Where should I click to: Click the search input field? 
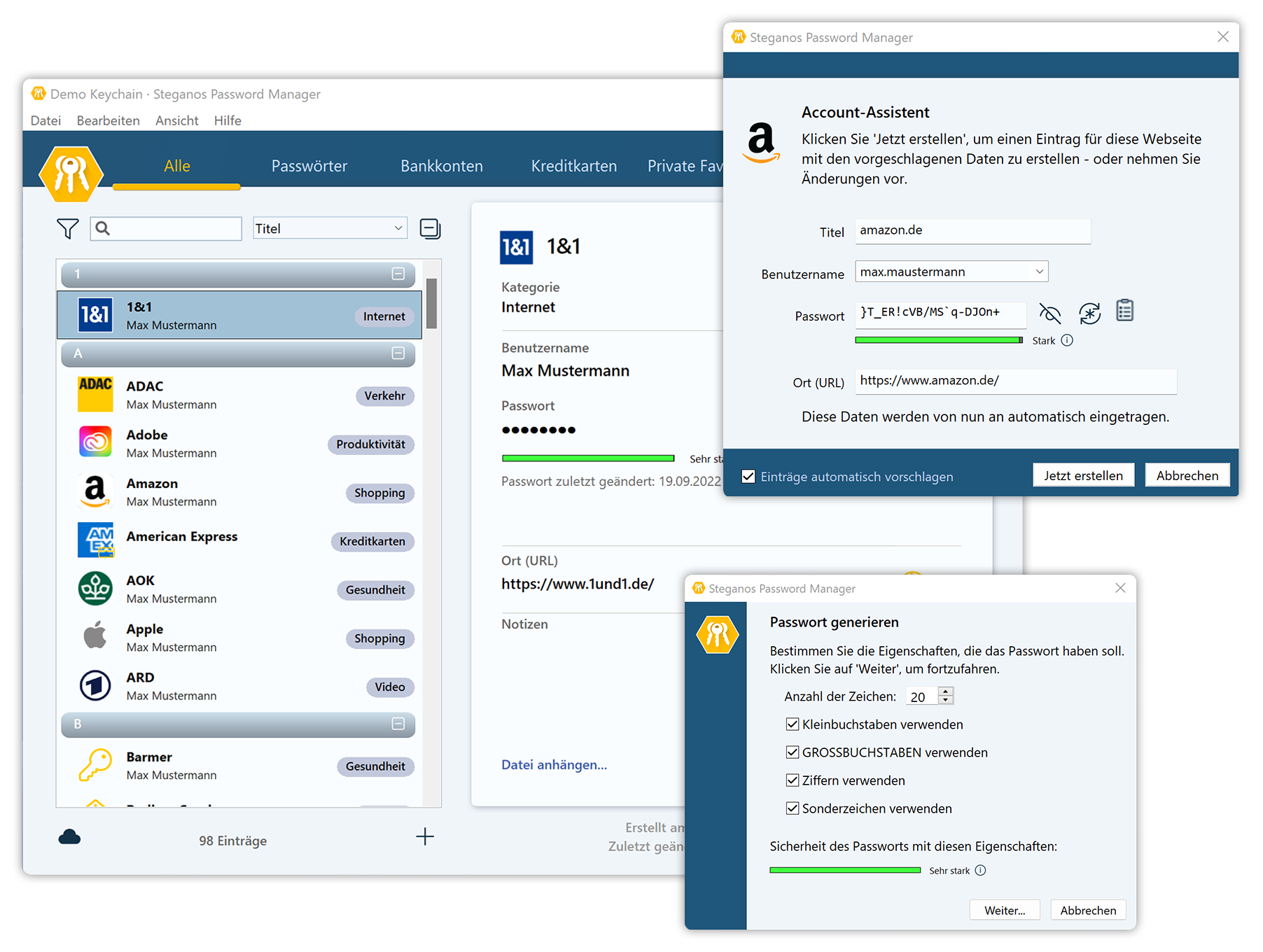166,228
